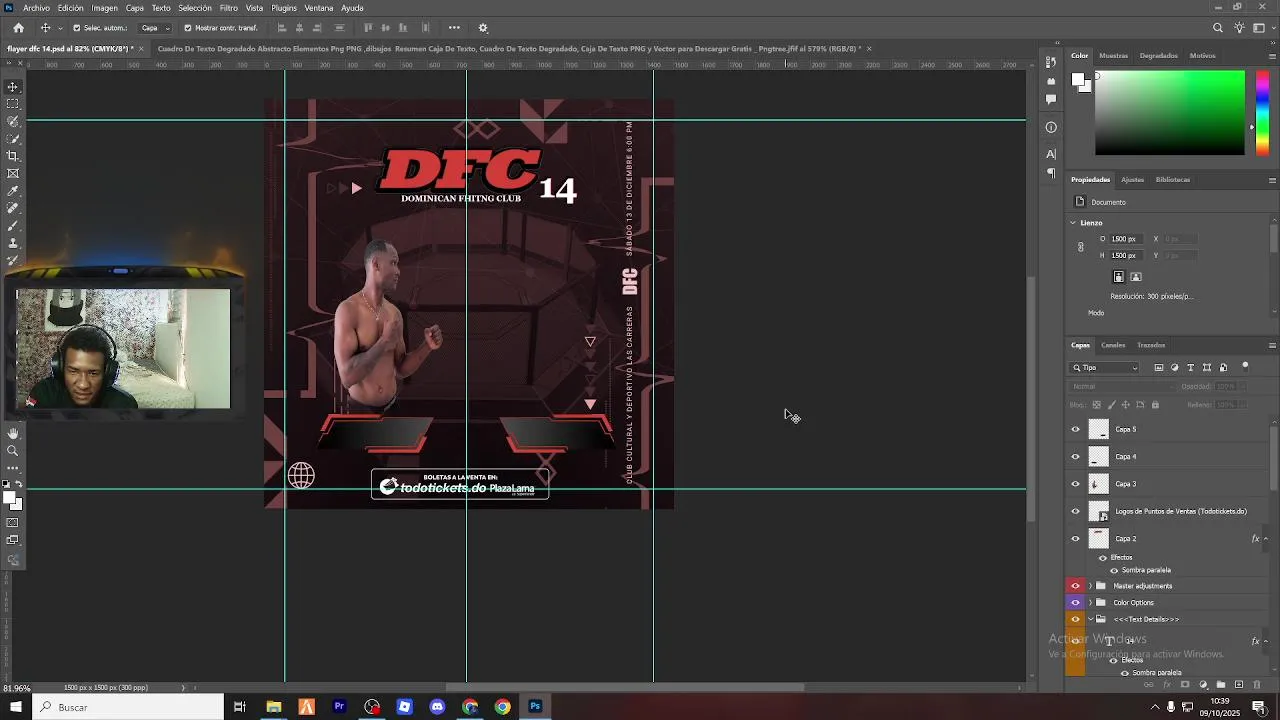1280x720 pixels.
Task: Create a new group folder icon
Action: [x=1221, y=685]
